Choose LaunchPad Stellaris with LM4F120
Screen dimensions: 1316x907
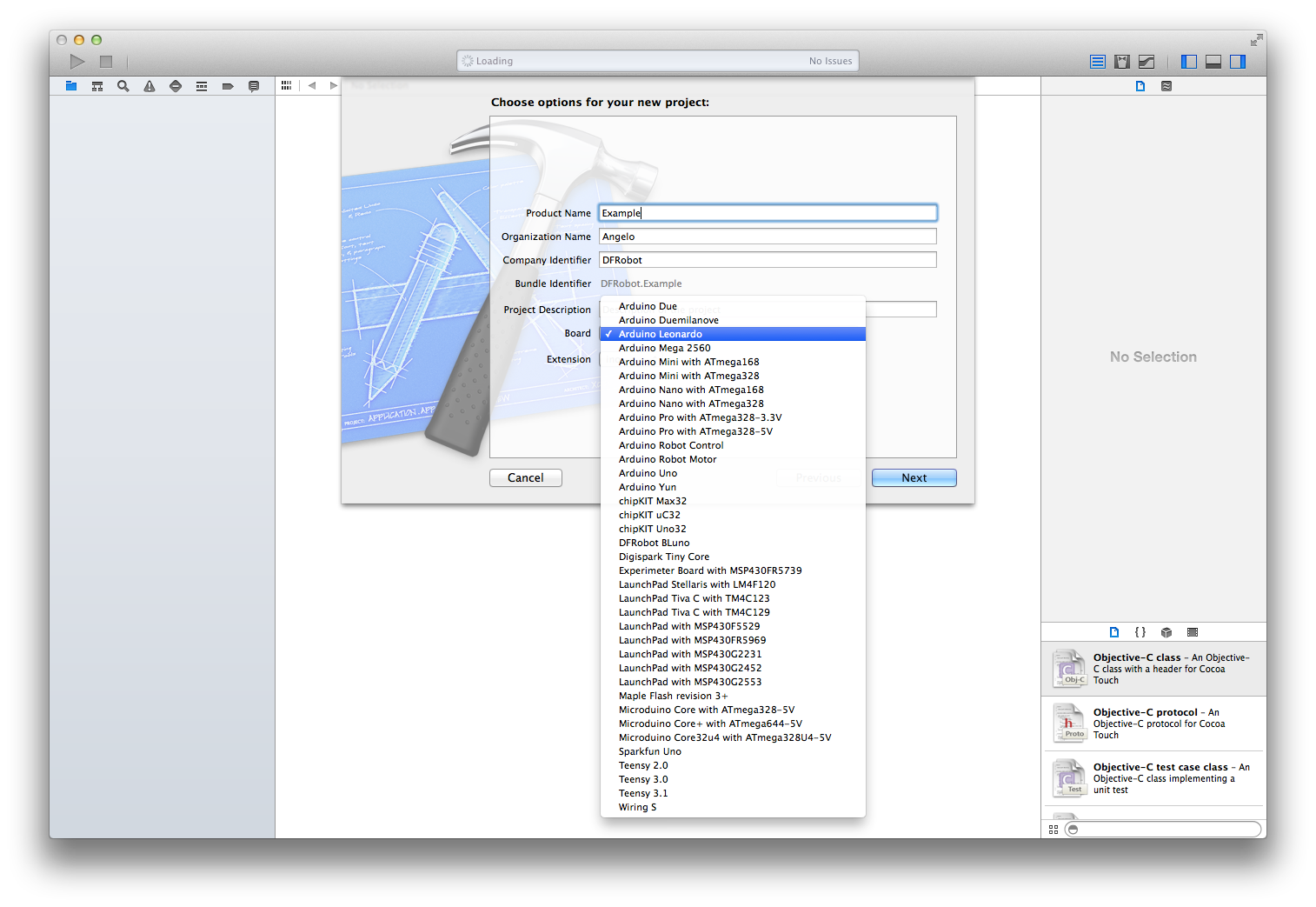[x=733, y=584]
